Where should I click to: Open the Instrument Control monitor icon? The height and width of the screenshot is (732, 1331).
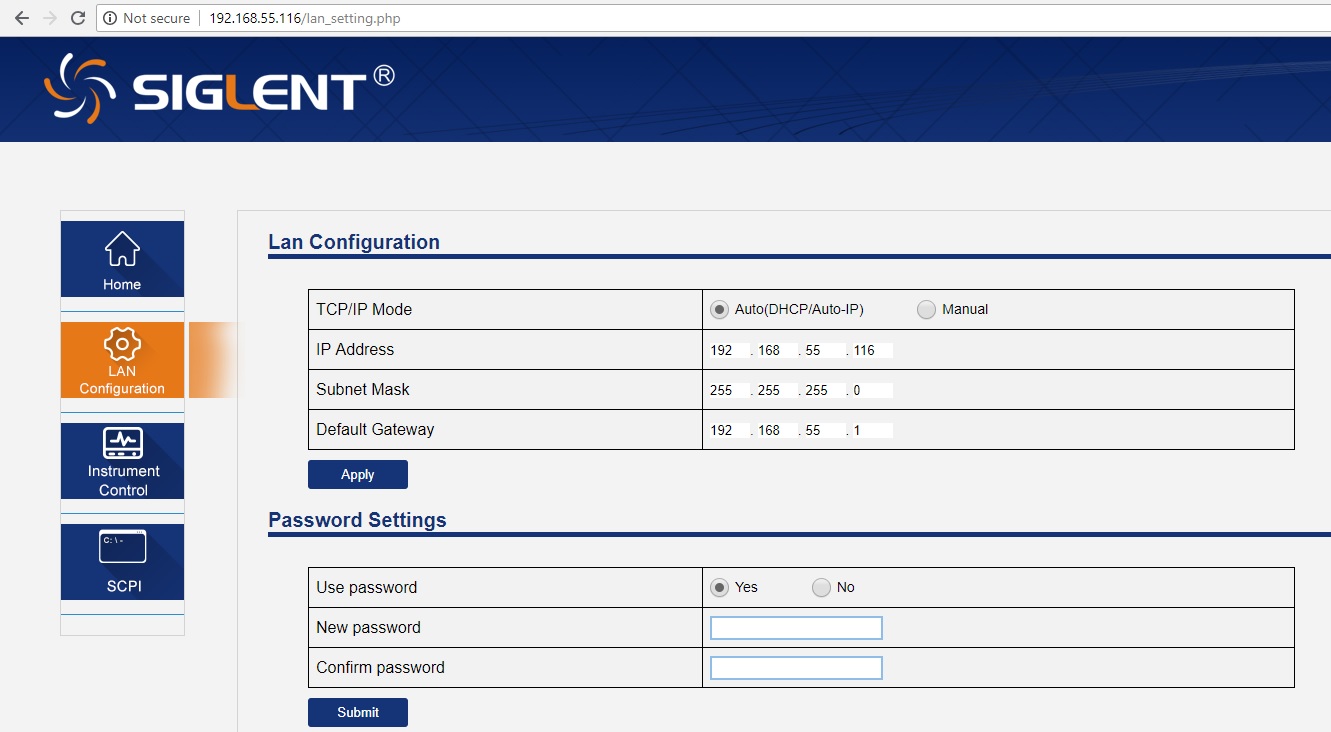point(122,443)
